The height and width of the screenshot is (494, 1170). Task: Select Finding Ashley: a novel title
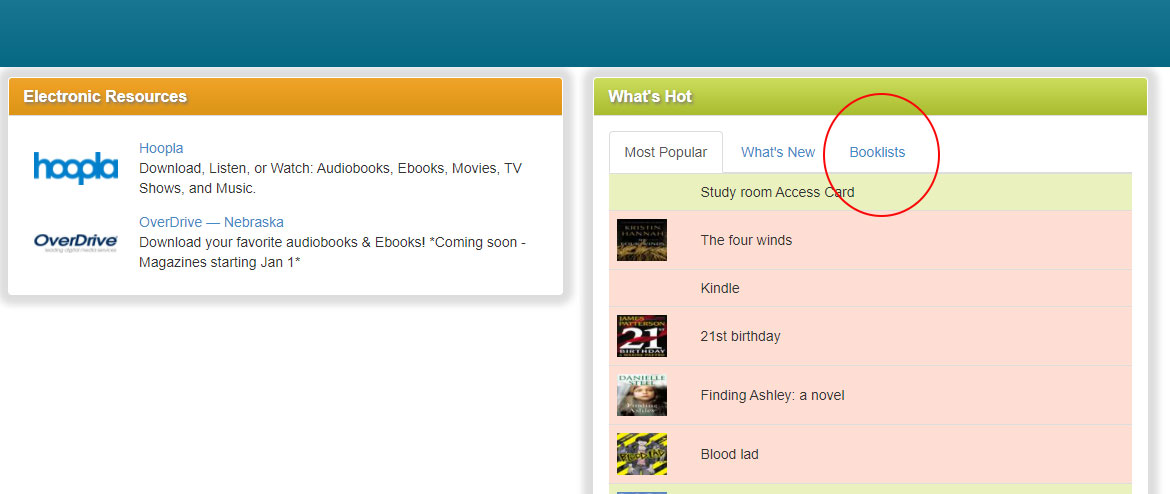(772, 395)
